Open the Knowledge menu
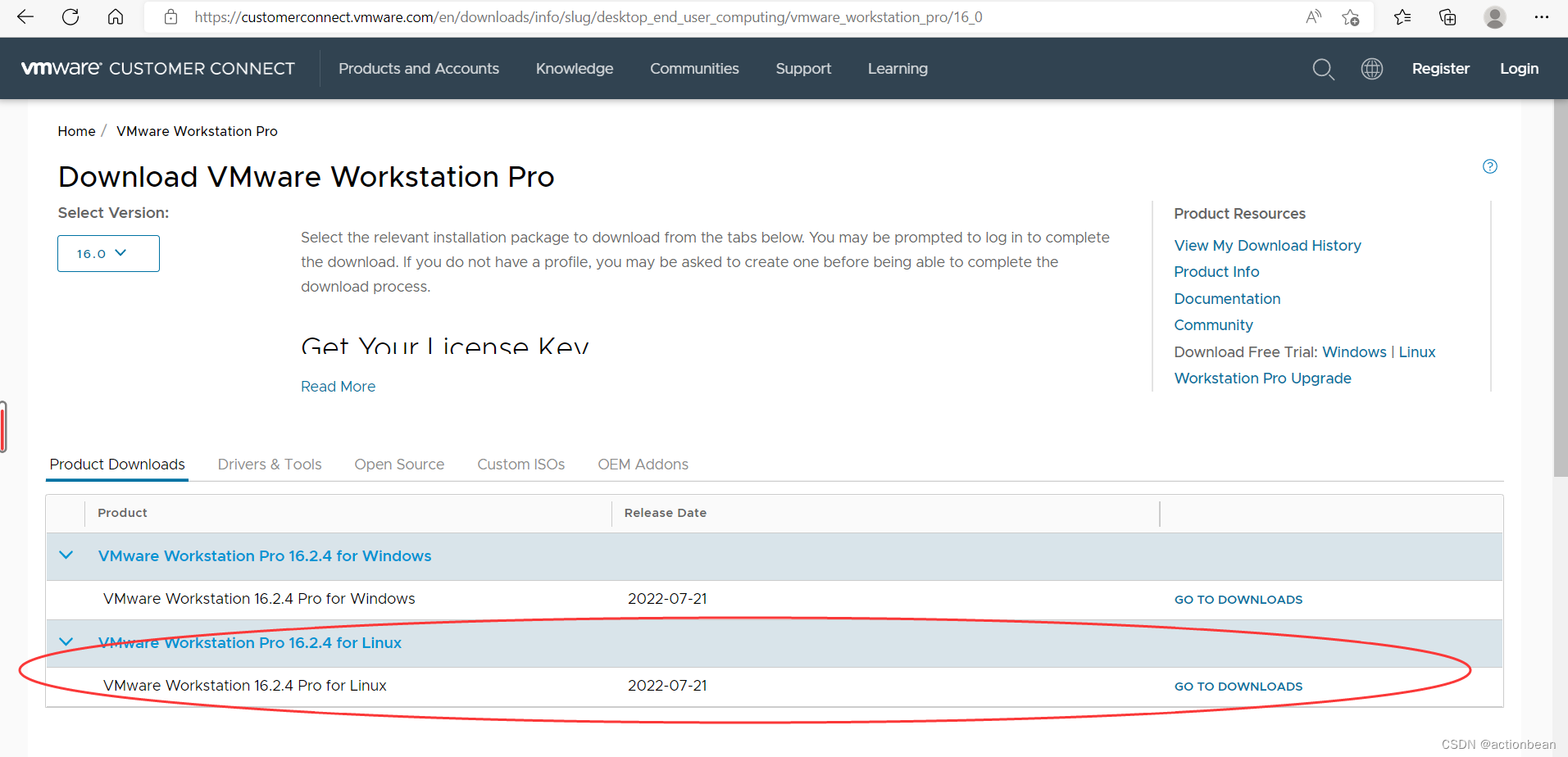 574,69
